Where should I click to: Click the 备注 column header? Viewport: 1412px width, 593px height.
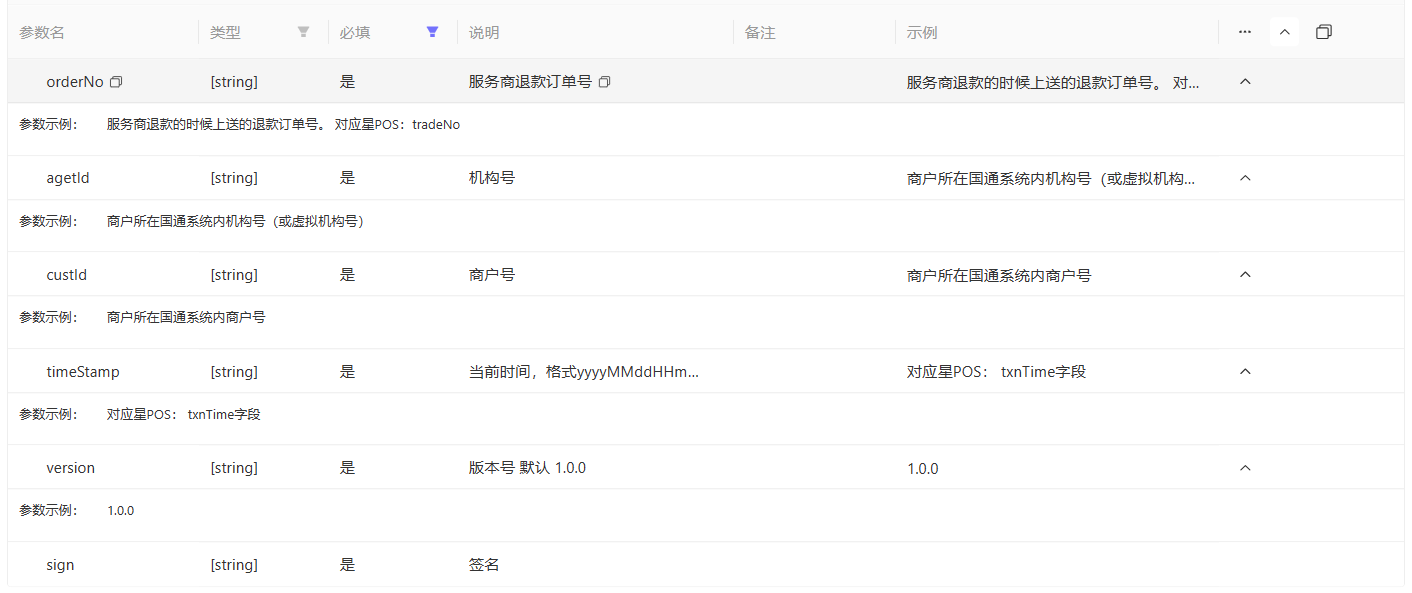[x=760, y=33]
